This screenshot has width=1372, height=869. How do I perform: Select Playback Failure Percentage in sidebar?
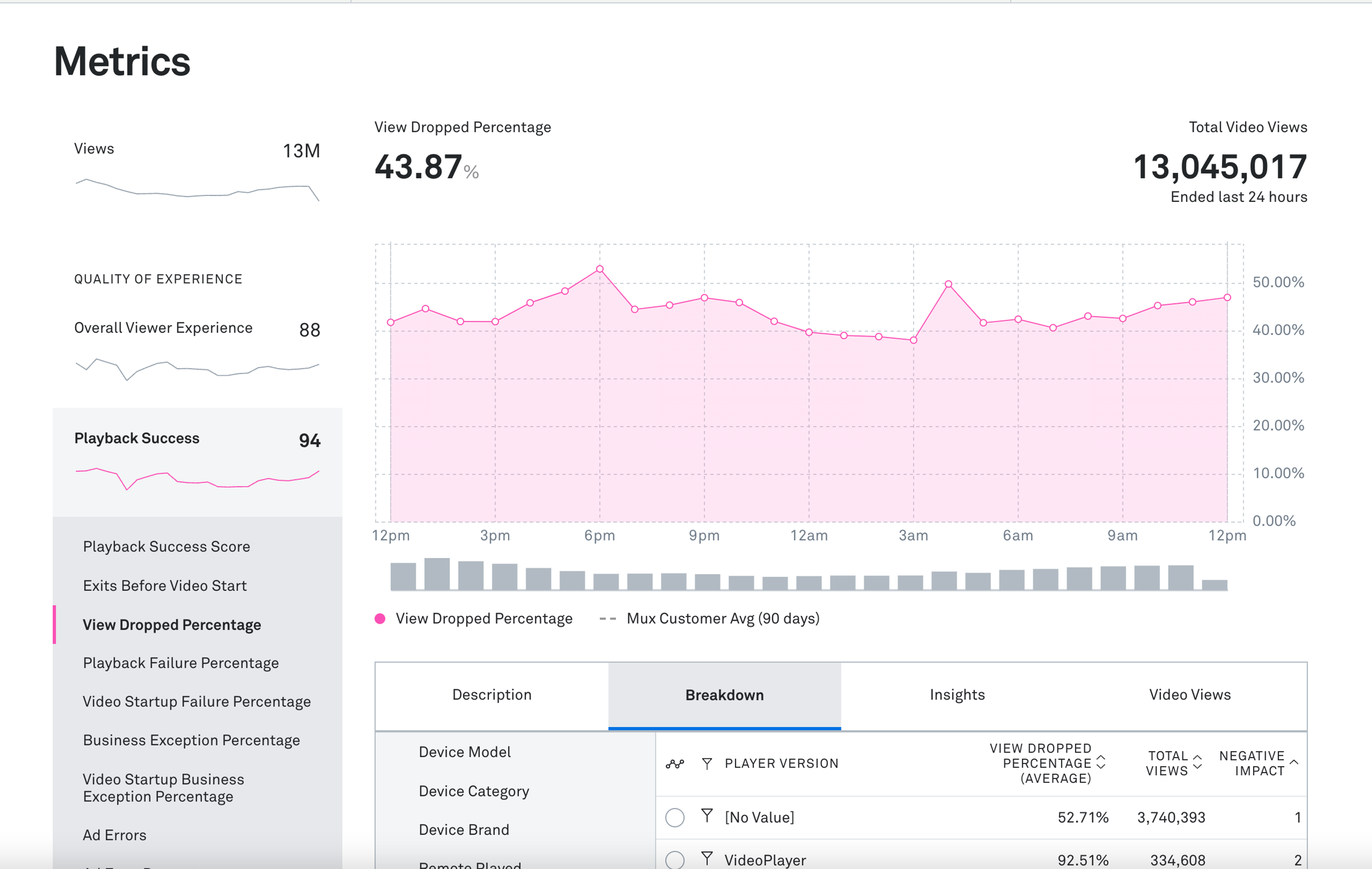(x=181, y=663)
